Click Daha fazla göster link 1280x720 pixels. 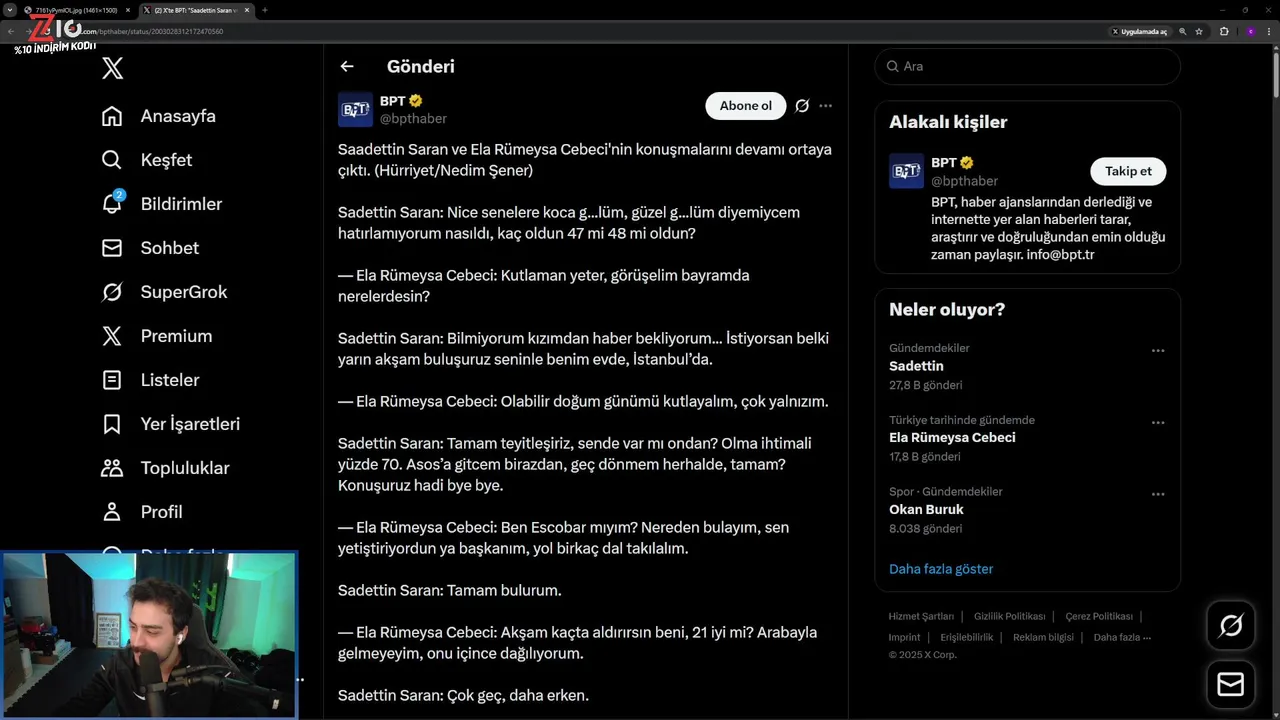pyautogui.click(x=941, y=569)
